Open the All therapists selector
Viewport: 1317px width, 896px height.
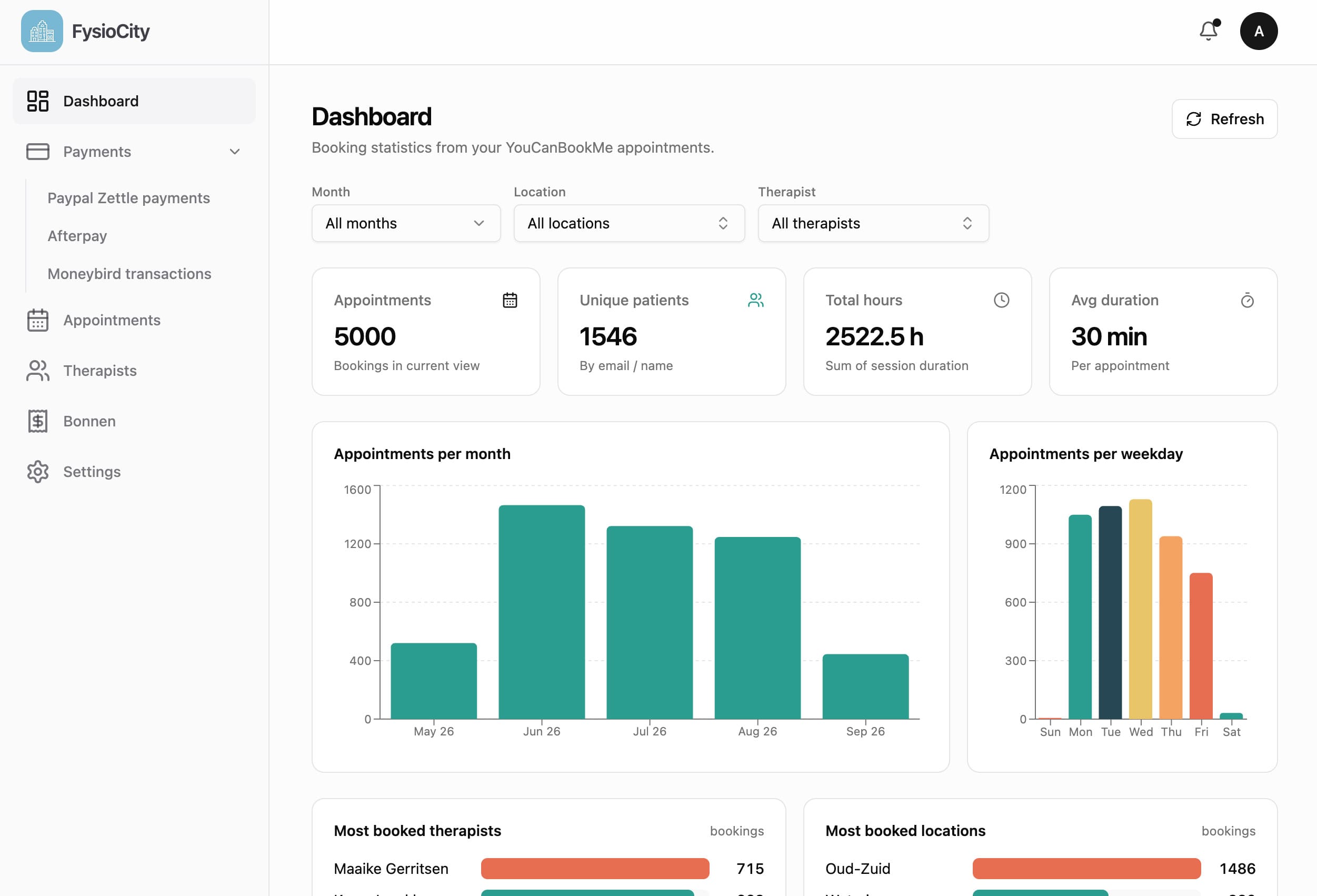[873, 223]
